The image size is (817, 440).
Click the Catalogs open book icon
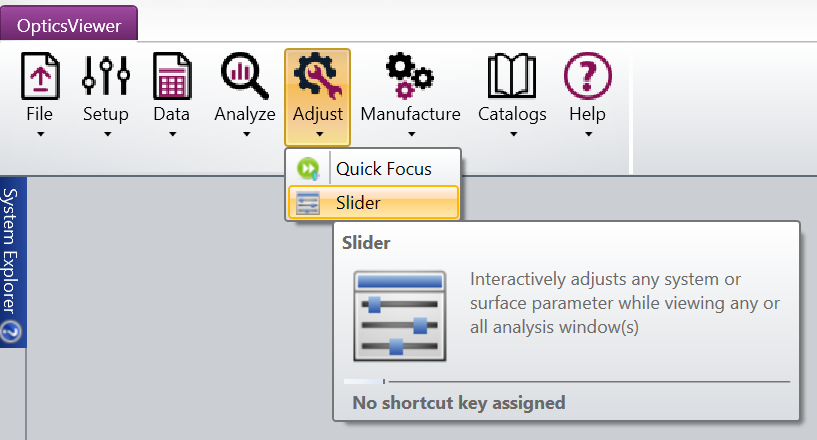click(x=512, y=76)
